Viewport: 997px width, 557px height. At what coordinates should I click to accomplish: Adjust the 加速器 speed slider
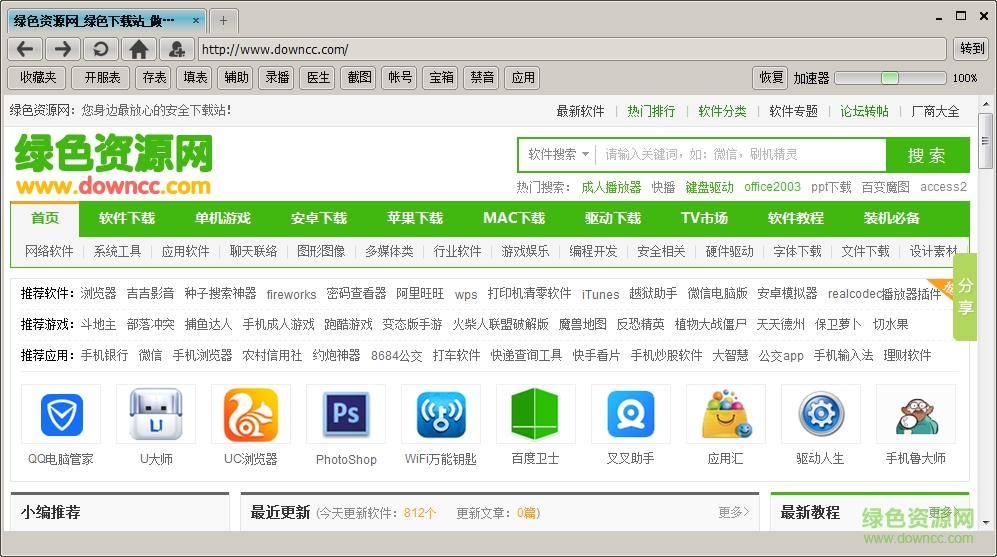[x=889, y=78]
